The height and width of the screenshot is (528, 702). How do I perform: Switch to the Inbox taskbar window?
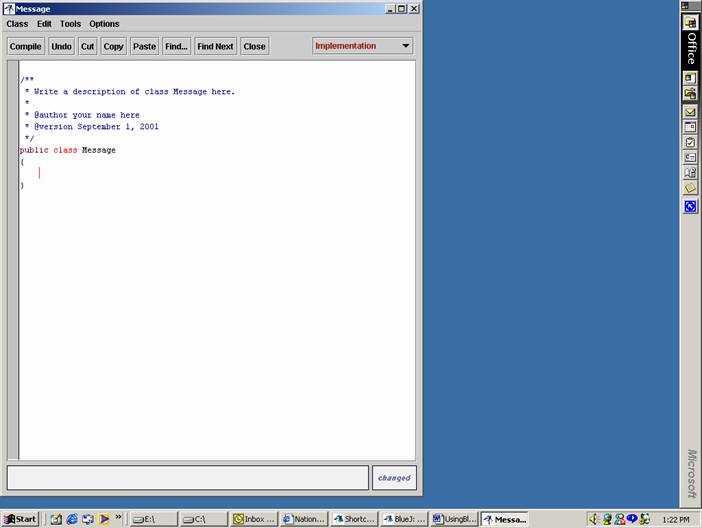point(254,519)
